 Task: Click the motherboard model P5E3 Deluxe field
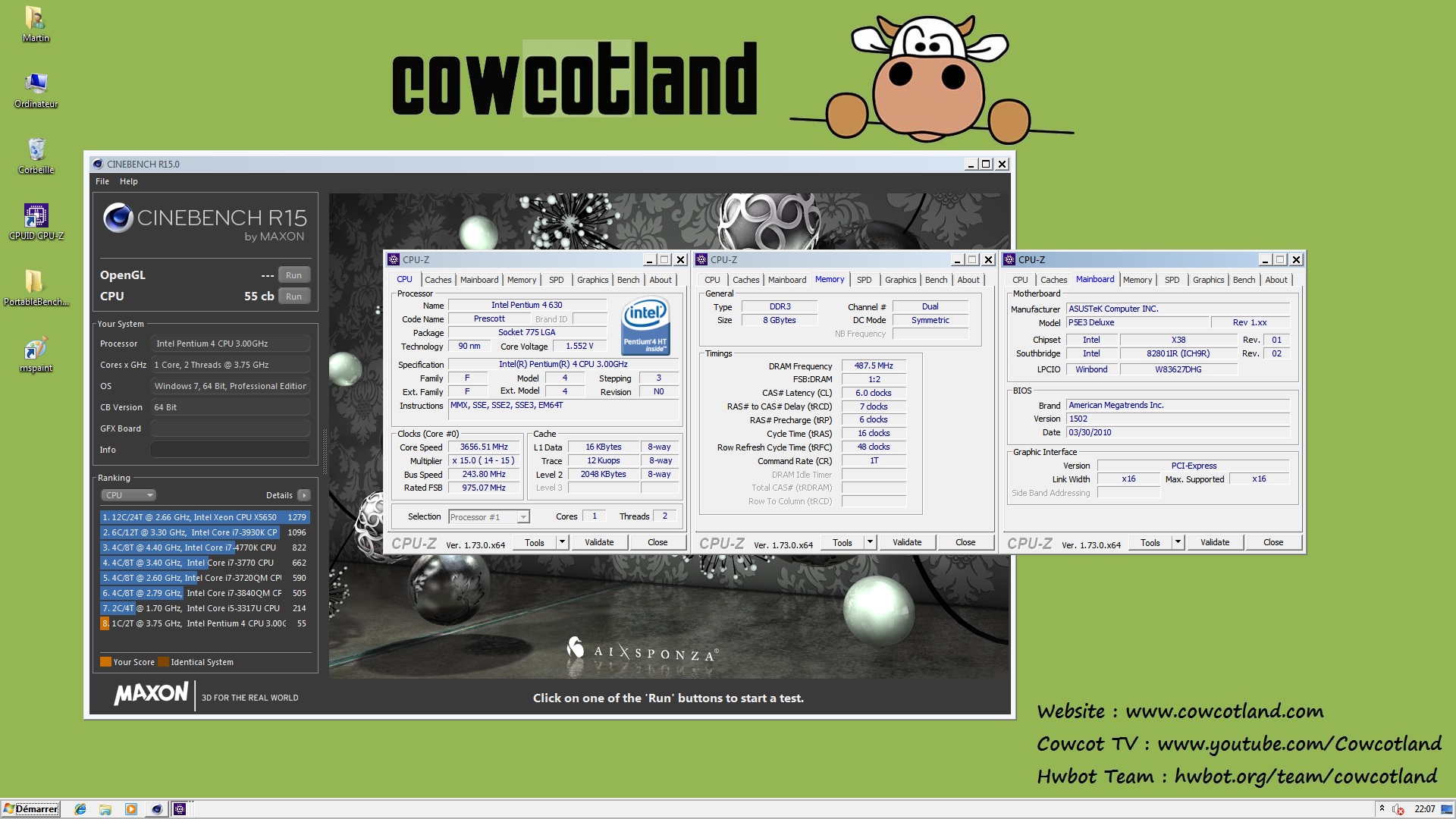(x=1137, y=322)
